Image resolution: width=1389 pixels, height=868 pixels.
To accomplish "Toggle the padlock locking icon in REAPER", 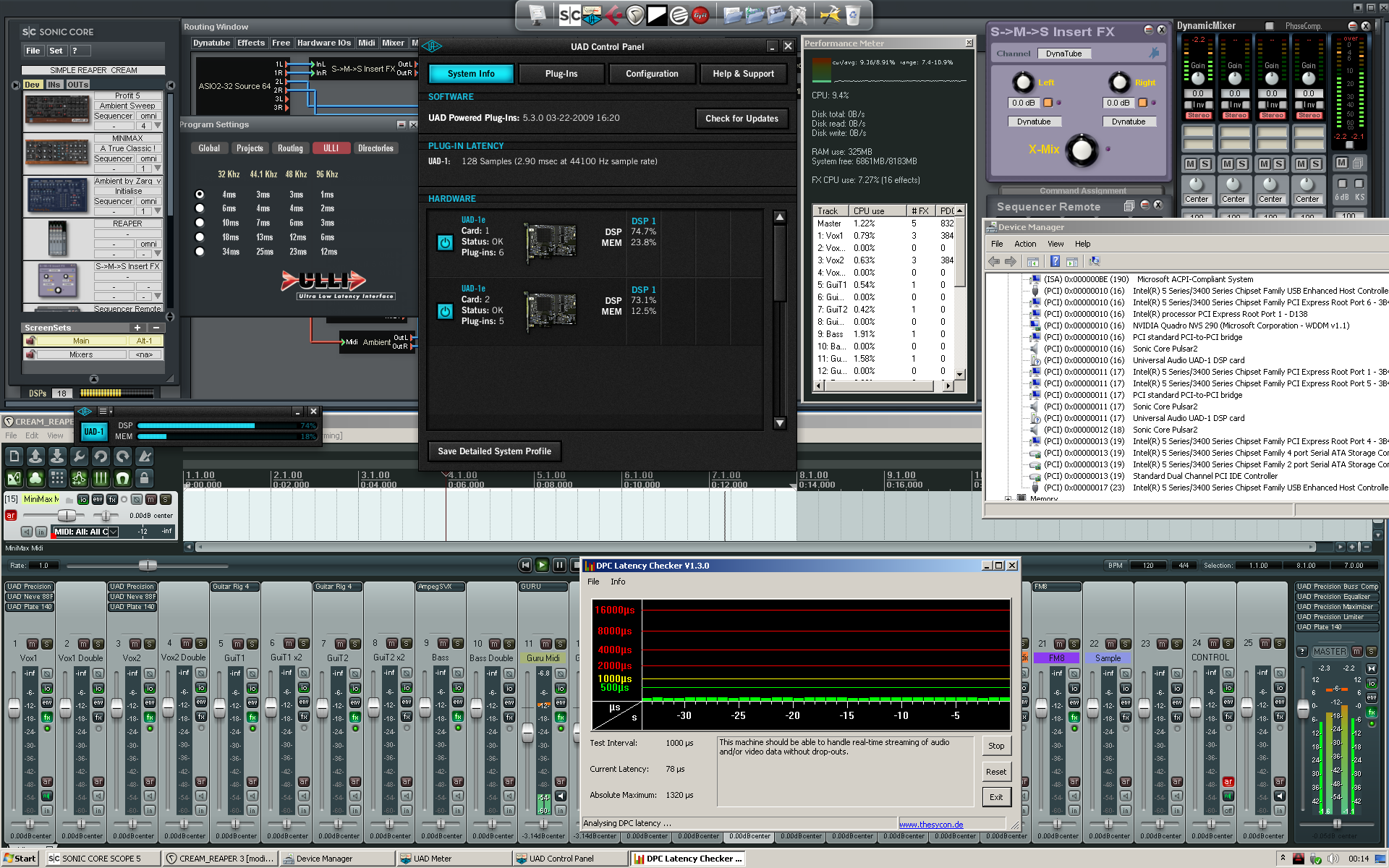I will pyautogui.click(x=144, y=478).
